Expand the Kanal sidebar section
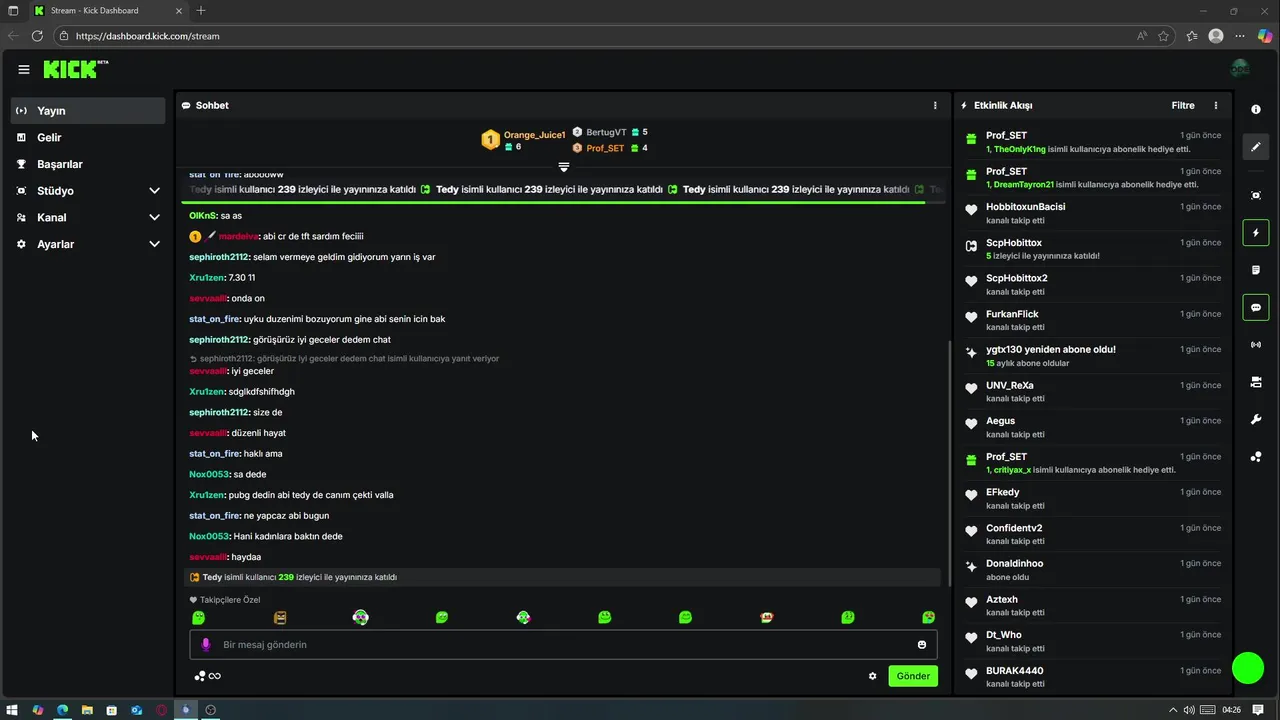 point(154,217)
